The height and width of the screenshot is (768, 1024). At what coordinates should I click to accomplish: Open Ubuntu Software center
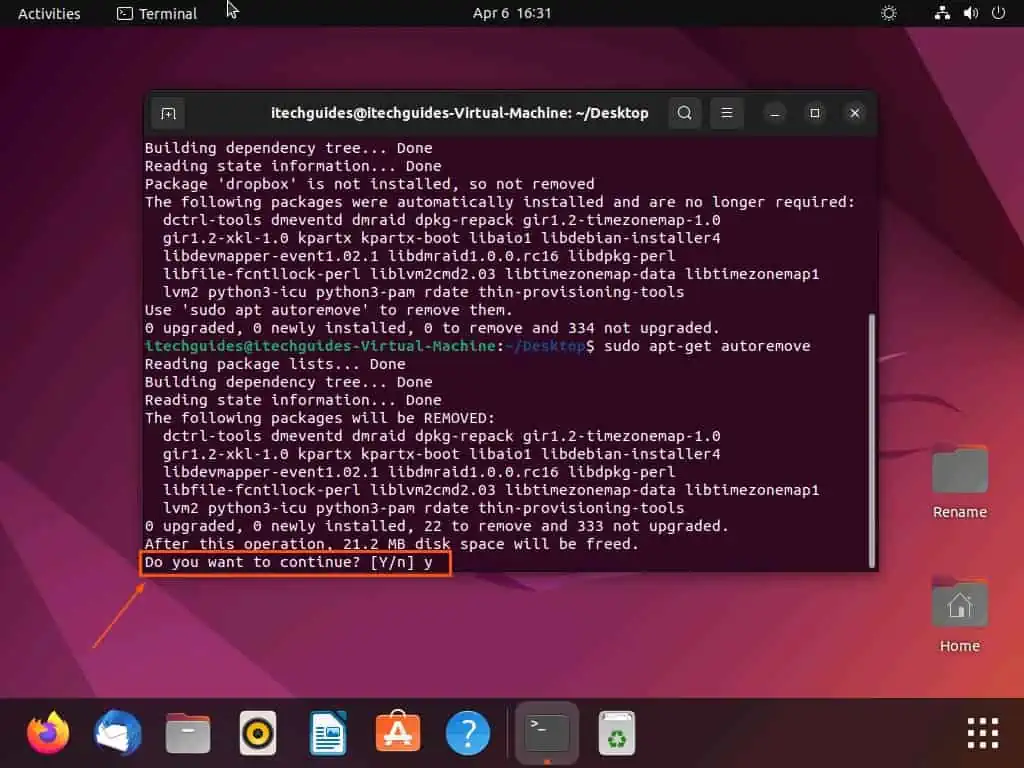click(397, 733)
